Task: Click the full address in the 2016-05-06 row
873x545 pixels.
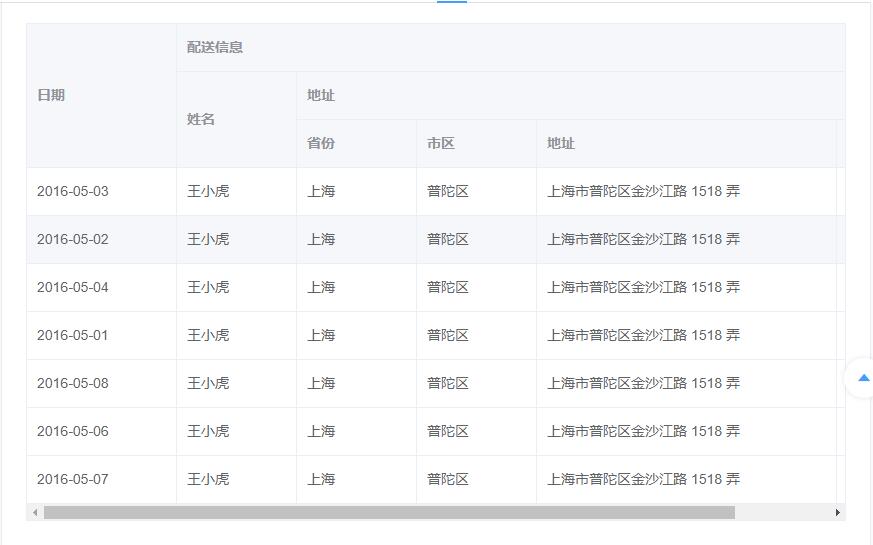Action: tap(644, 431)
